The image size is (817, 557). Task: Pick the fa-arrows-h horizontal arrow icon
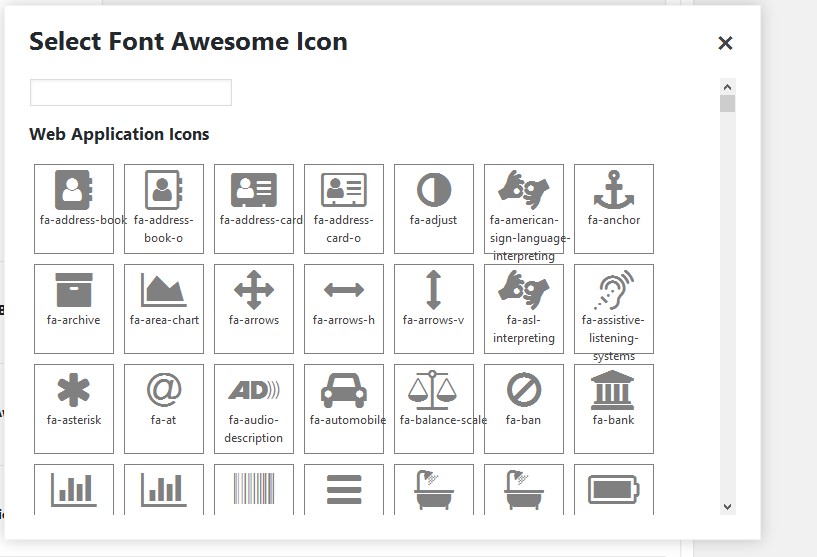pos(344,309)
